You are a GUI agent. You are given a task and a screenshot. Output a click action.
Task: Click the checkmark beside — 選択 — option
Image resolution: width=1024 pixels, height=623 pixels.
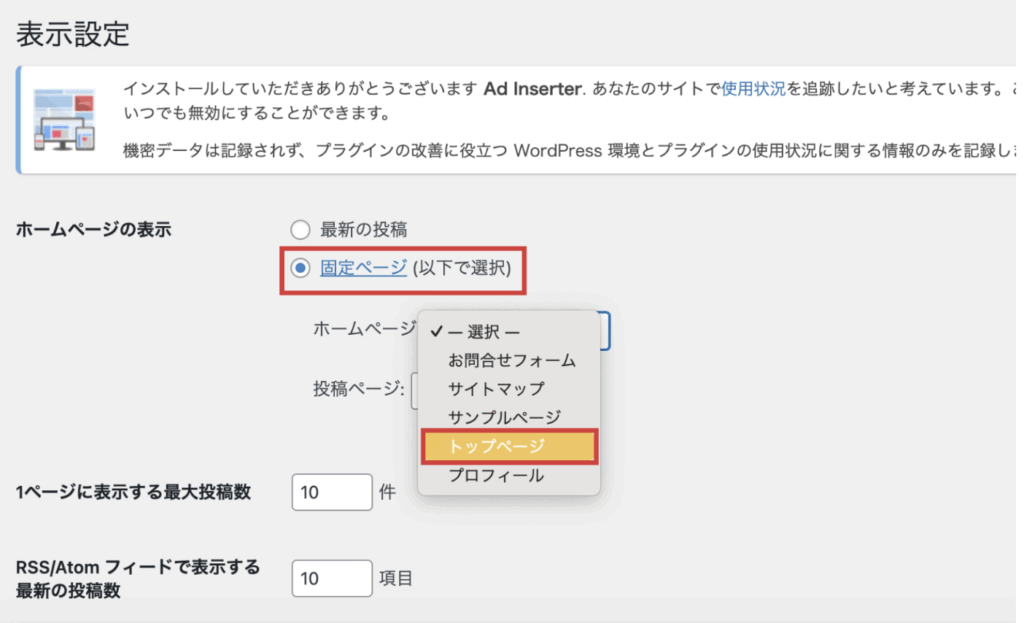point(437,332)
